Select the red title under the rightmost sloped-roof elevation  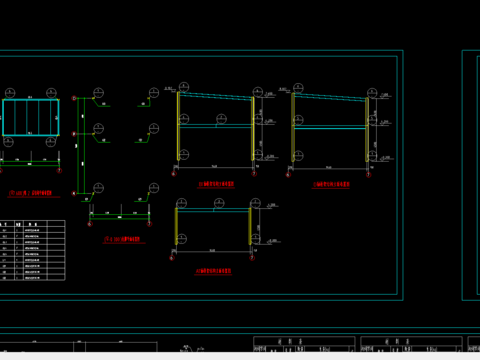click(331, 184)
